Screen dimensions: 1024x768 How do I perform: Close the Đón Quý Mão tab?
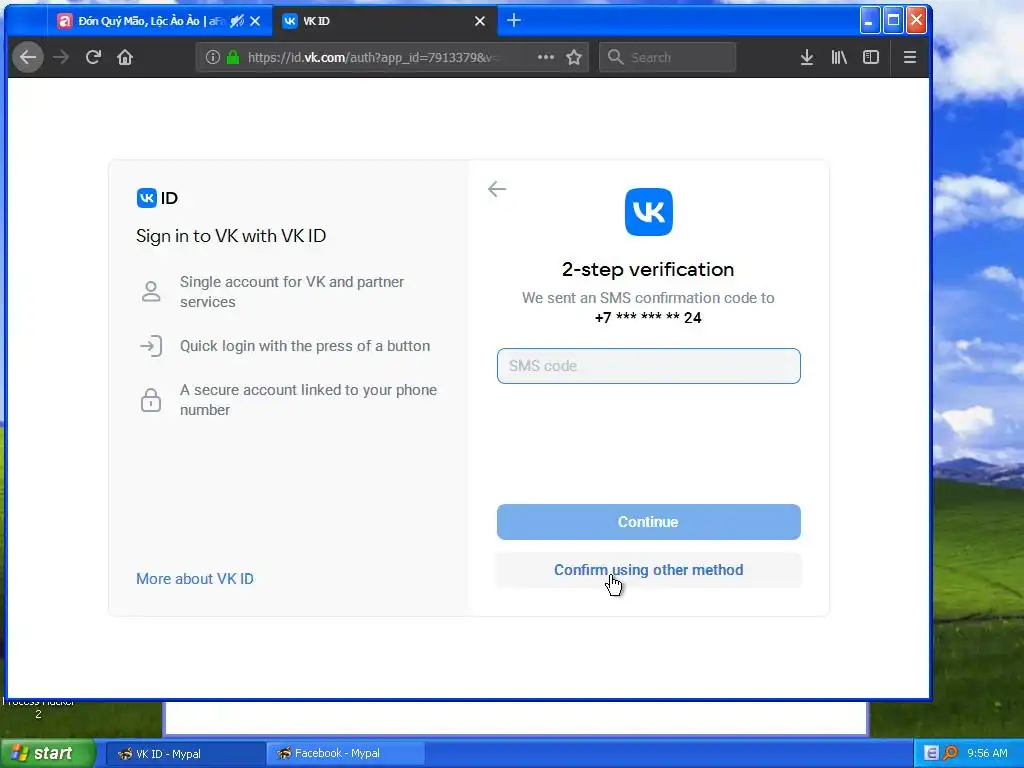[255, 21]
